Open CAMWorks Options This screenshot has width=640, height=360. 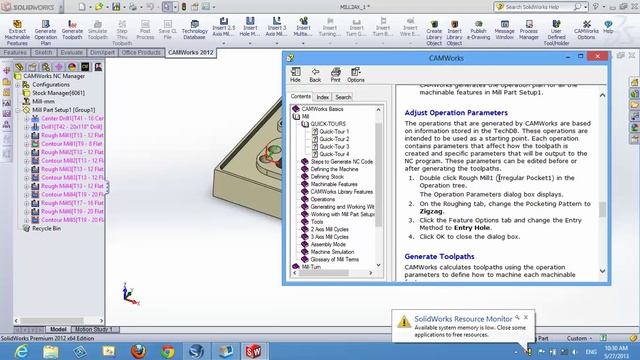tap(586, 30)
